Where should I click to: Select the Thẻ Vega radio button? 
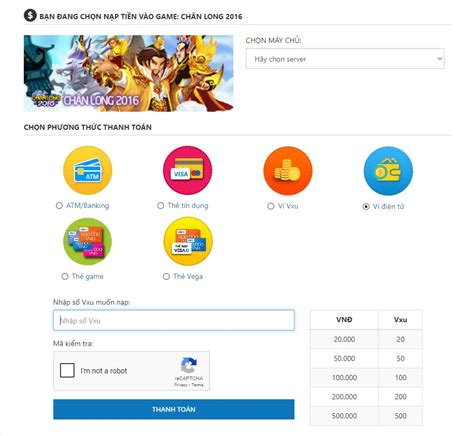point(166,277)
